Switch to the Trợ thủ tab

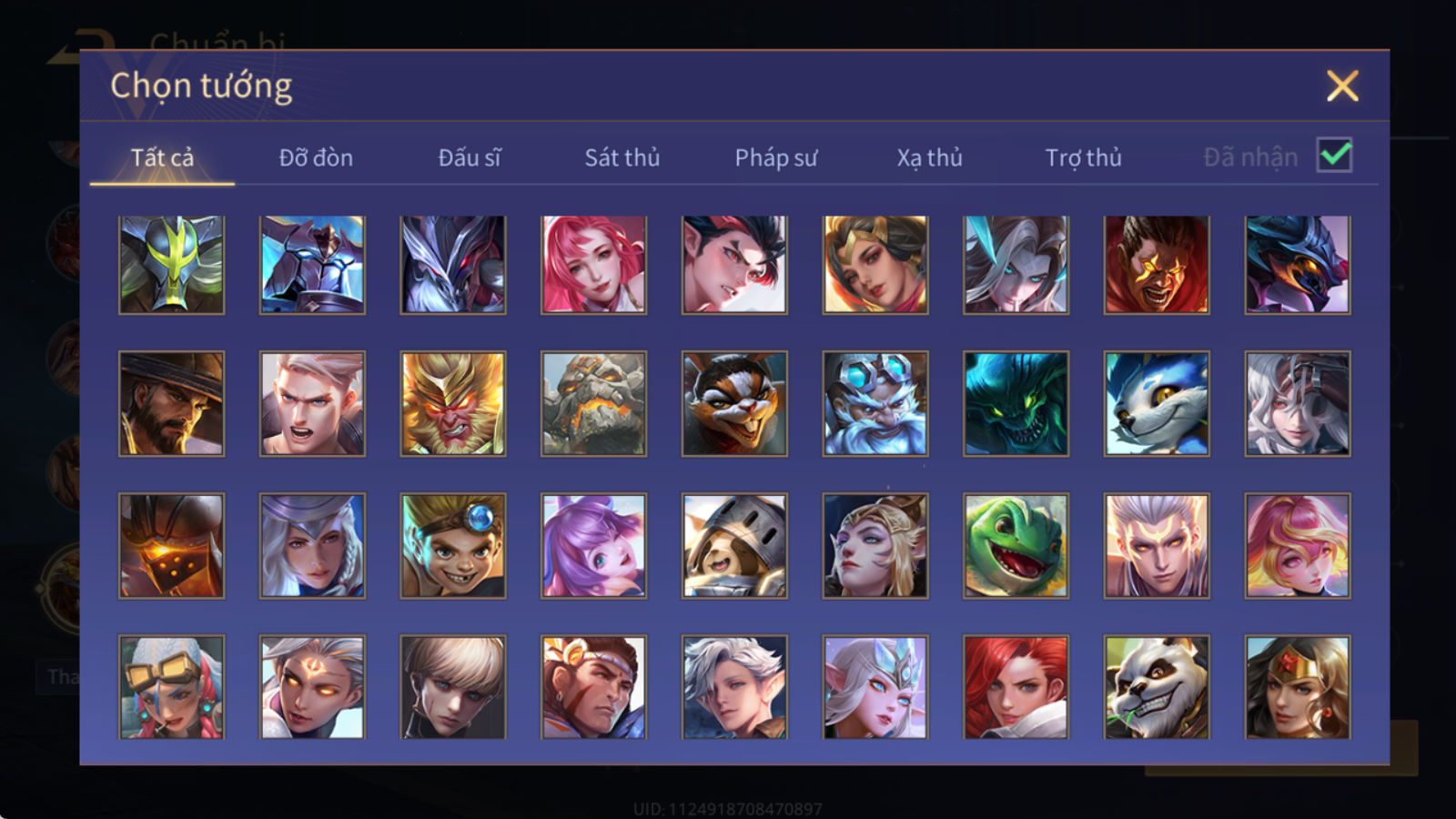pos(1083,157)
